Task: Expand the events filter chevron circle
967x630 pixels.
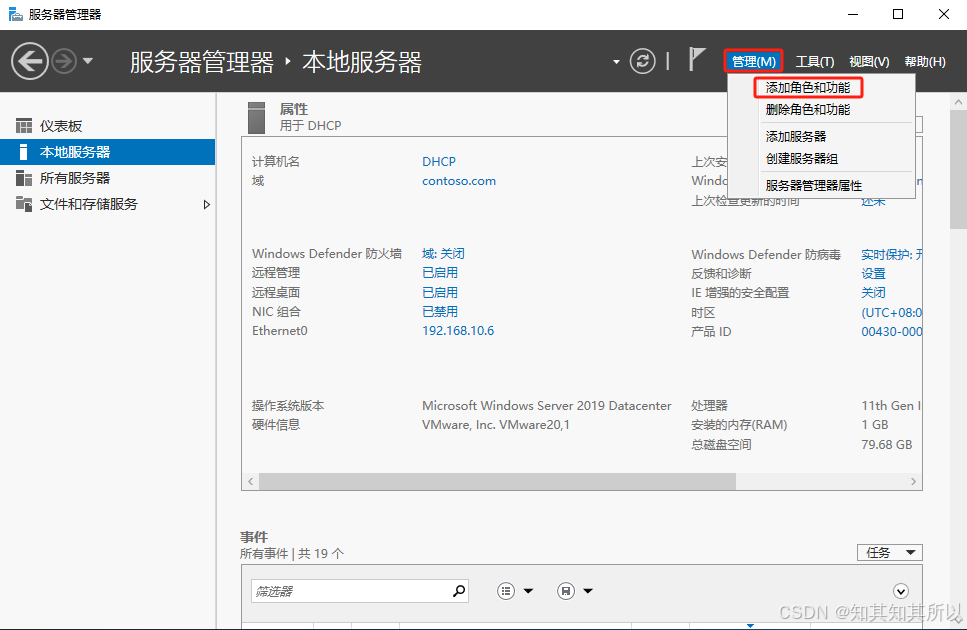Action: [900, 591]
